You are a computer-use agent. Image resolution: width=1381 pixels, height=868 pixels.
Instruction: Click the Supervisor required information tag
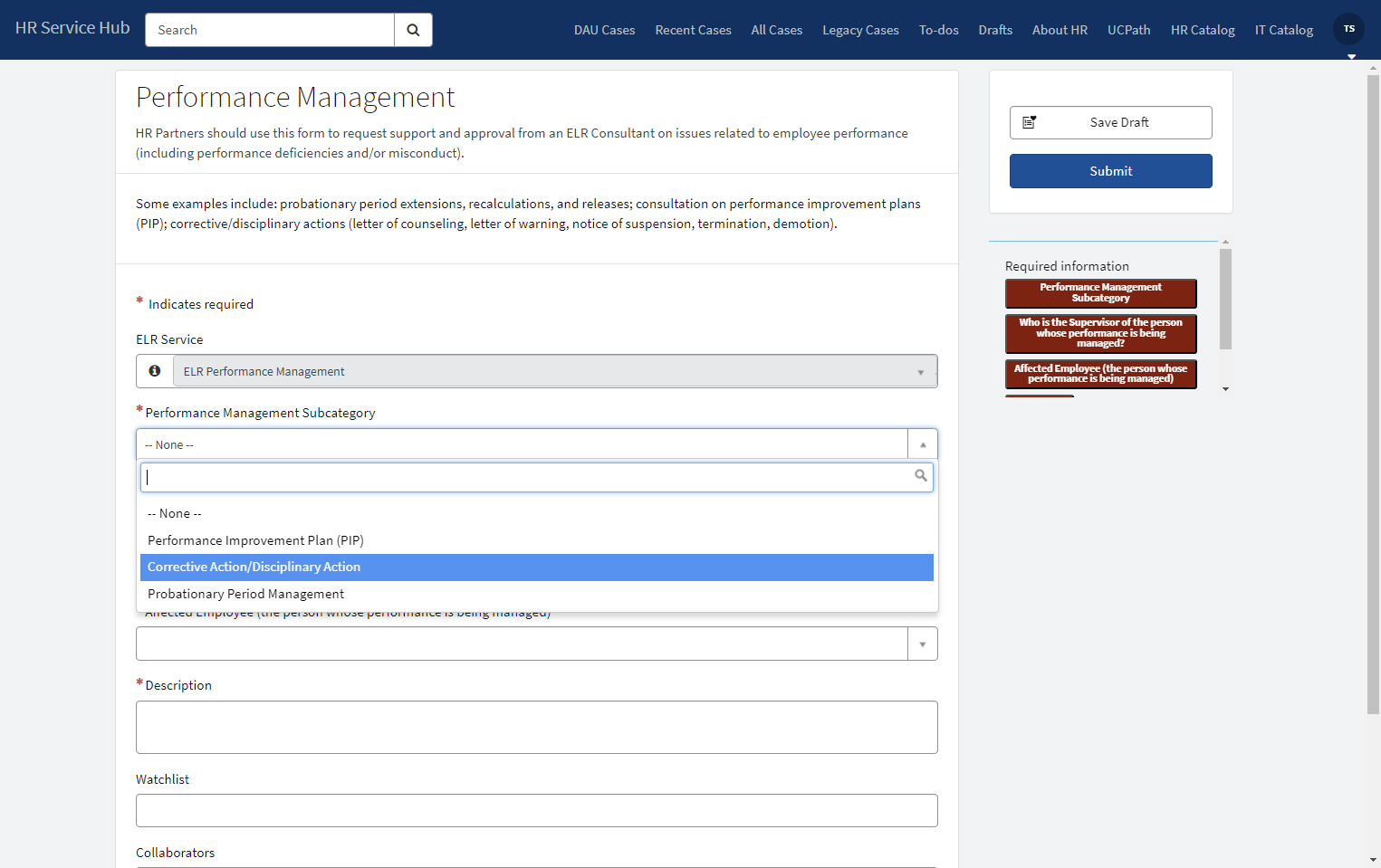pyautogui.click(x=1100, y=333)
